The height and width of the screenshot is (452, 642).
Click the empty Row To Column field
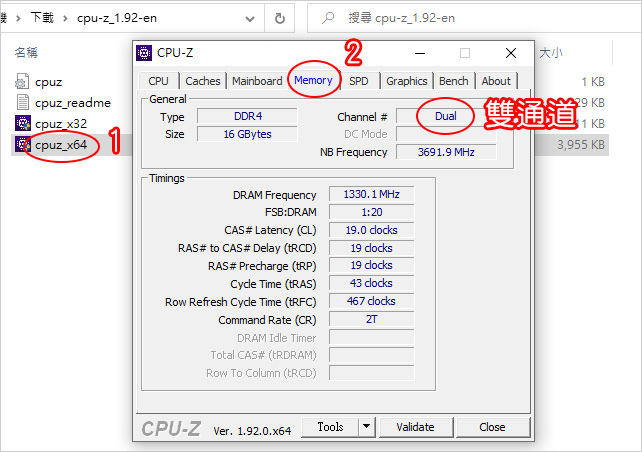pos(371,373)
